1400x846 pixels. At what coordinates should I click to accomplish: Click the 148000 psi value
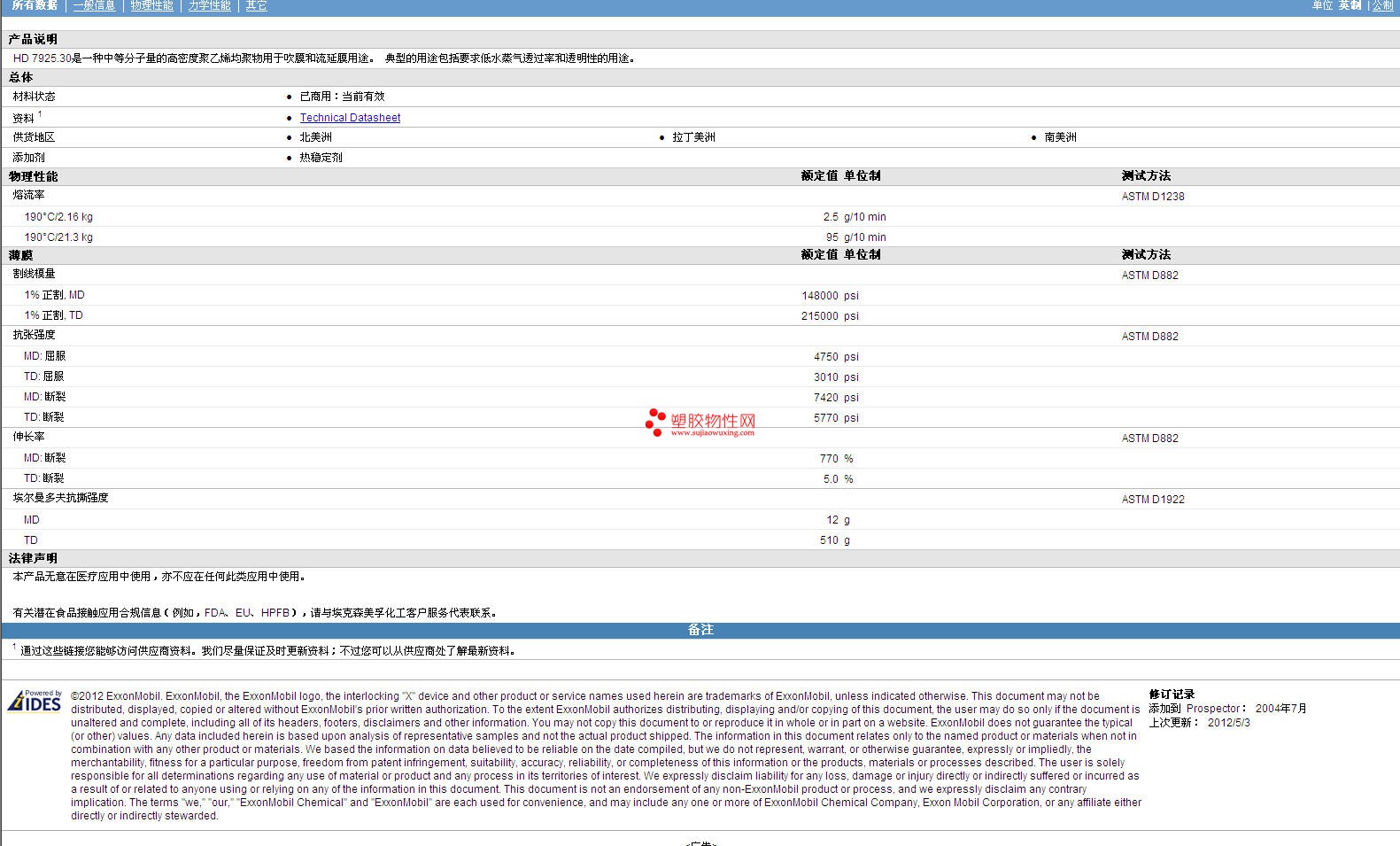[830, 296]
